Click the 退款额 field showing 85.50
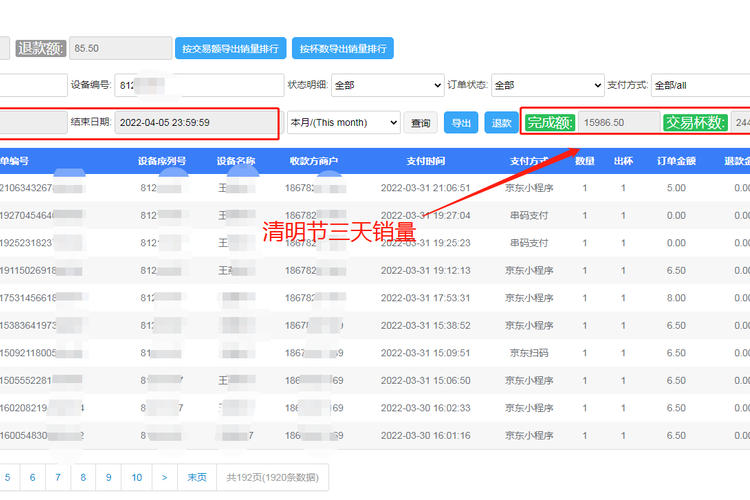The image size is (750, 500). pyautogui.click(x=121, y=48)
